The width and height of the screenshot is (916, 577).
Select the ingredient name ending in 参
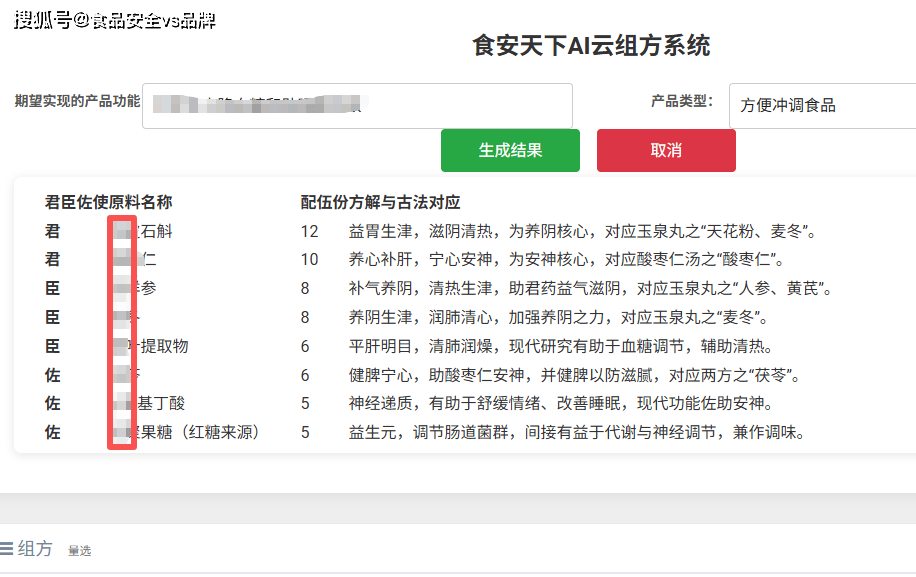tap(146, 289)
